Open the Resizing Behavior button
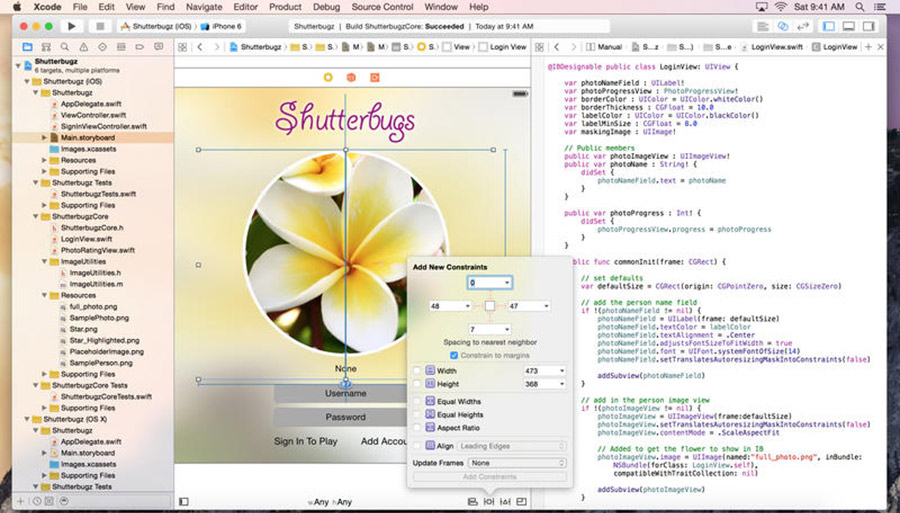The height and width of the screenshot is (513, 900). click(521, 502)
